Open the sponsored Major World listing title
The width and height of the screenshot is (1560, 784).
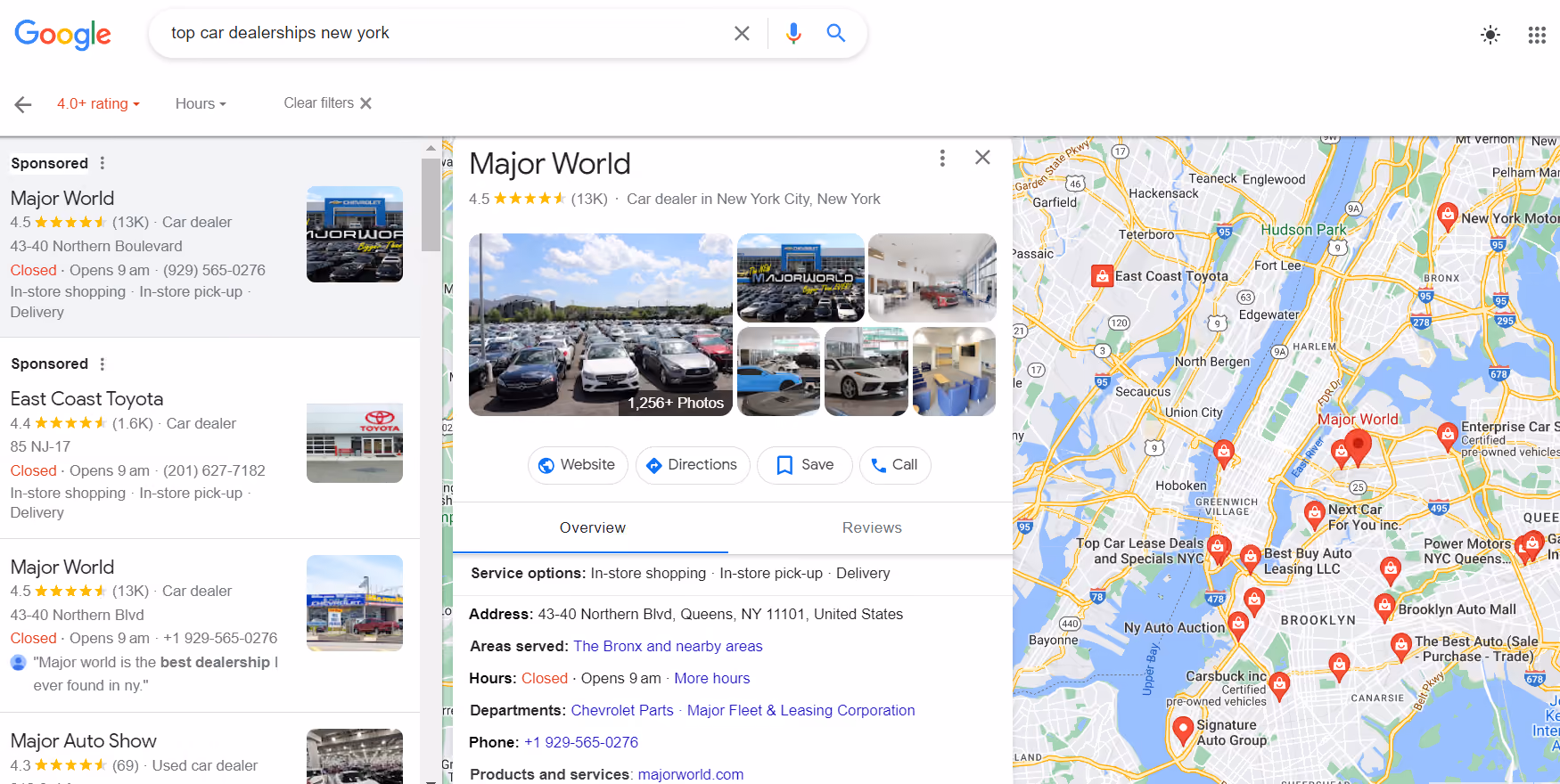point(62,198)
